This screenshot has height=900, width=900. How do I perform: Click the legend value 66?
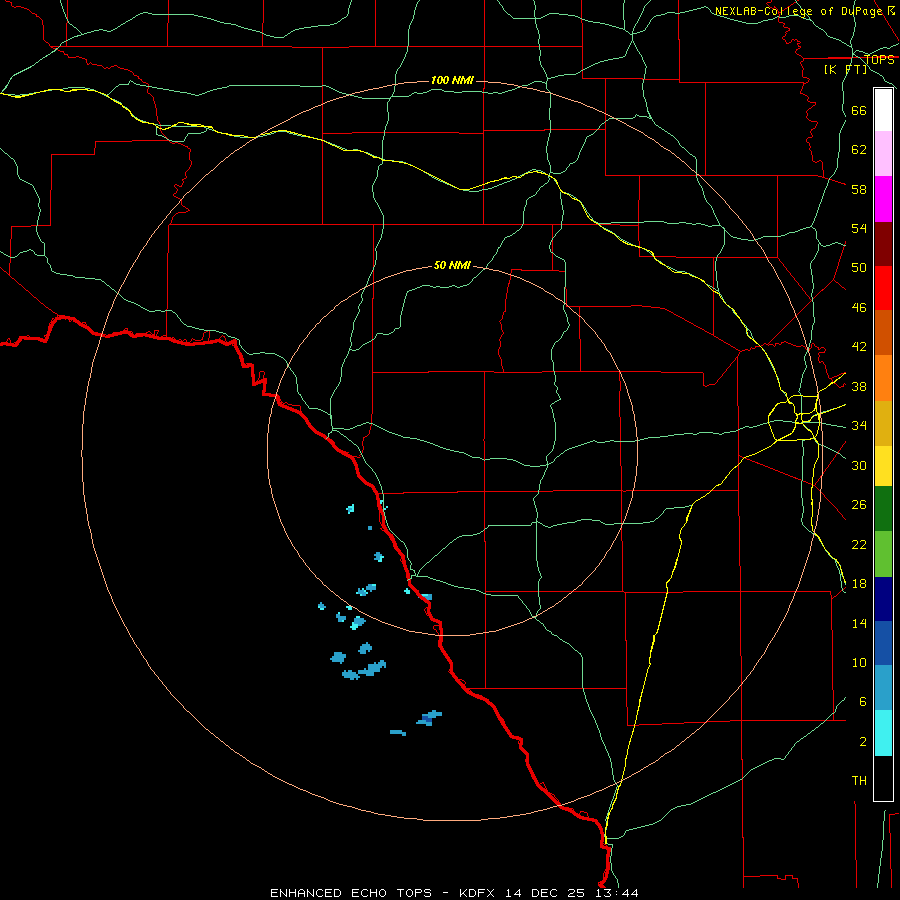[859, 110]
